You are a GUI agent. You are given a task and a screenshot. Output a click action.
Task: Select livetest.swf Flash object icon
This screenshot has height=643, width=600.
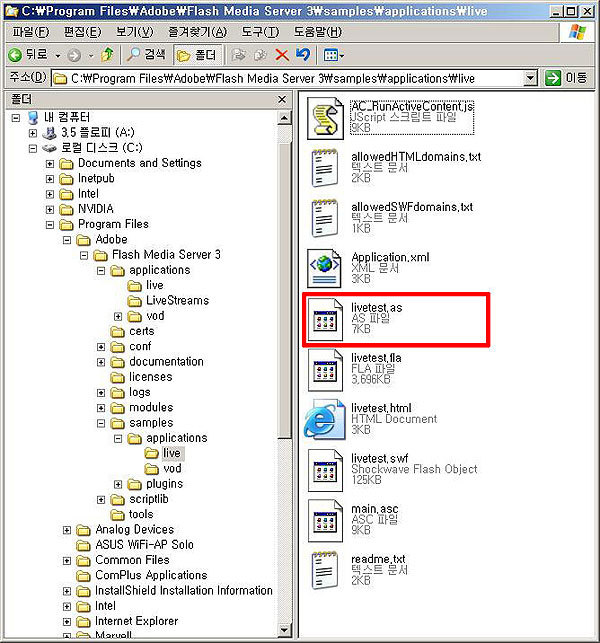pyautogui.click(x=325, y=470)
